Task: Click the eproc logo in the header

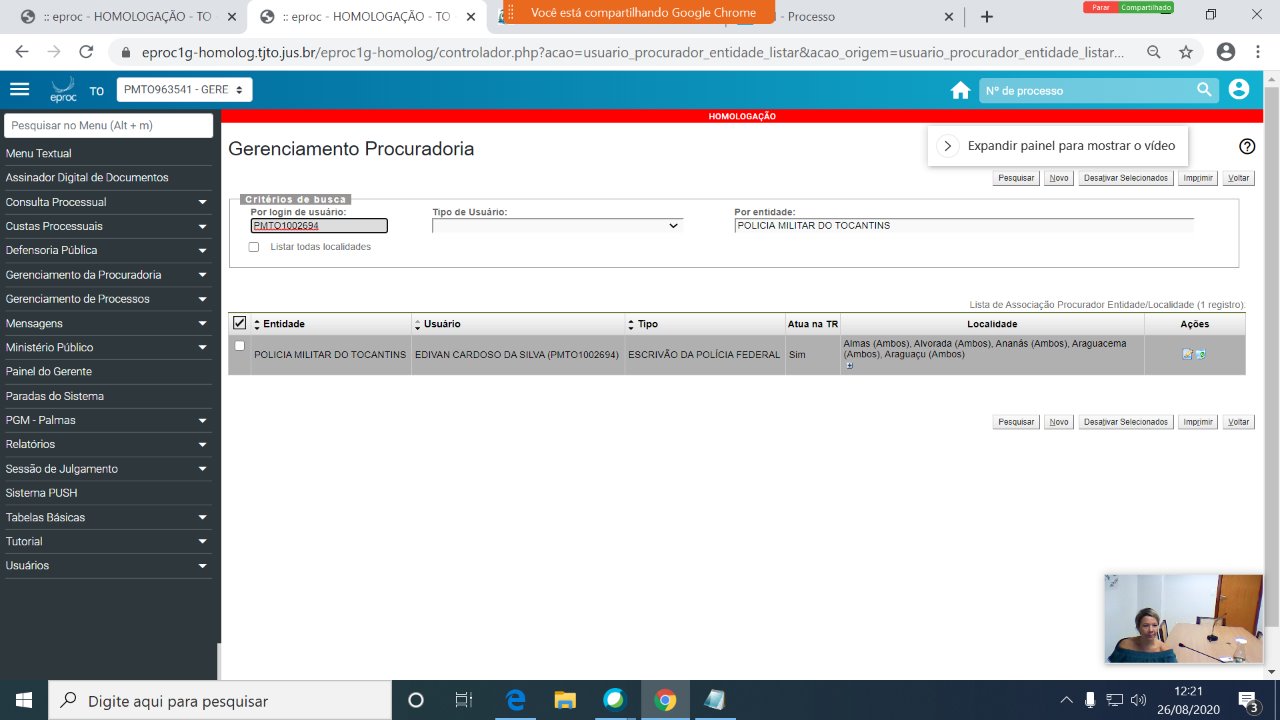Action: click(x=62, y=88)
